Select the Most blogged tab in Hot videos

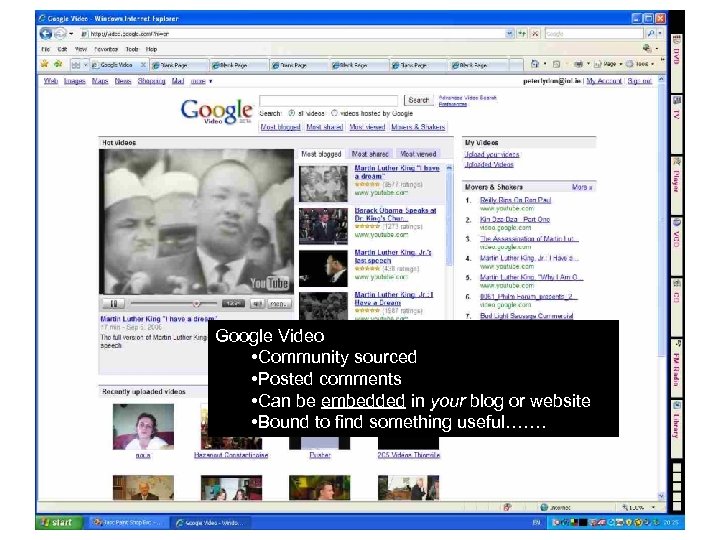(321, 154)
